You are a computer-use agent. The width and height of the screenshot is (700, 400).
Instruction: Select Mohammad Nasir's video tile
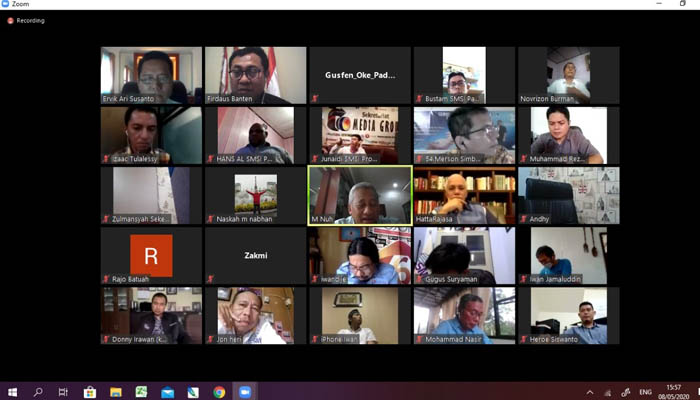click(x=464, y=315)
